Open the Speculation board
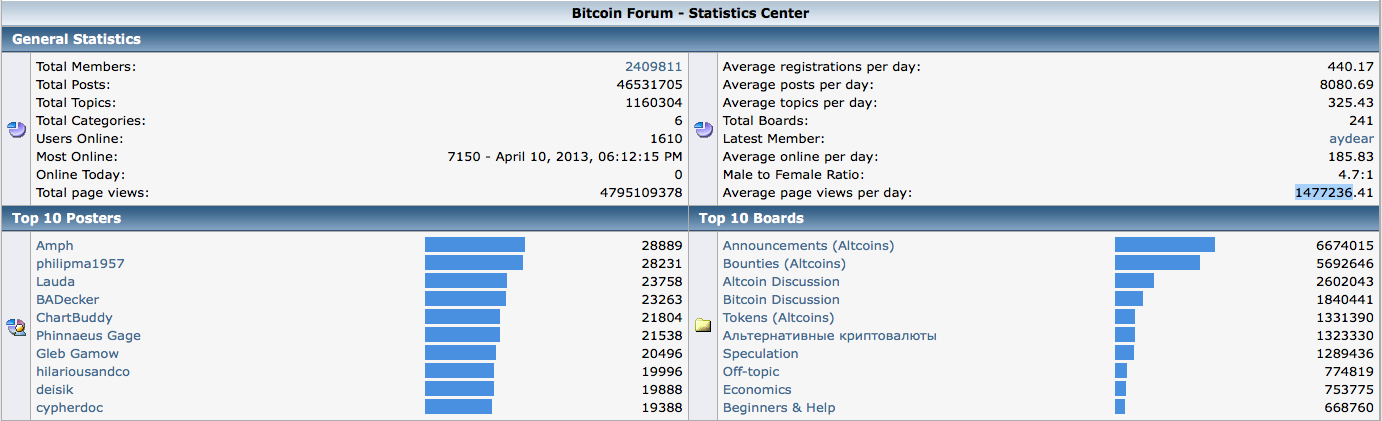 (x=761, y=354)
